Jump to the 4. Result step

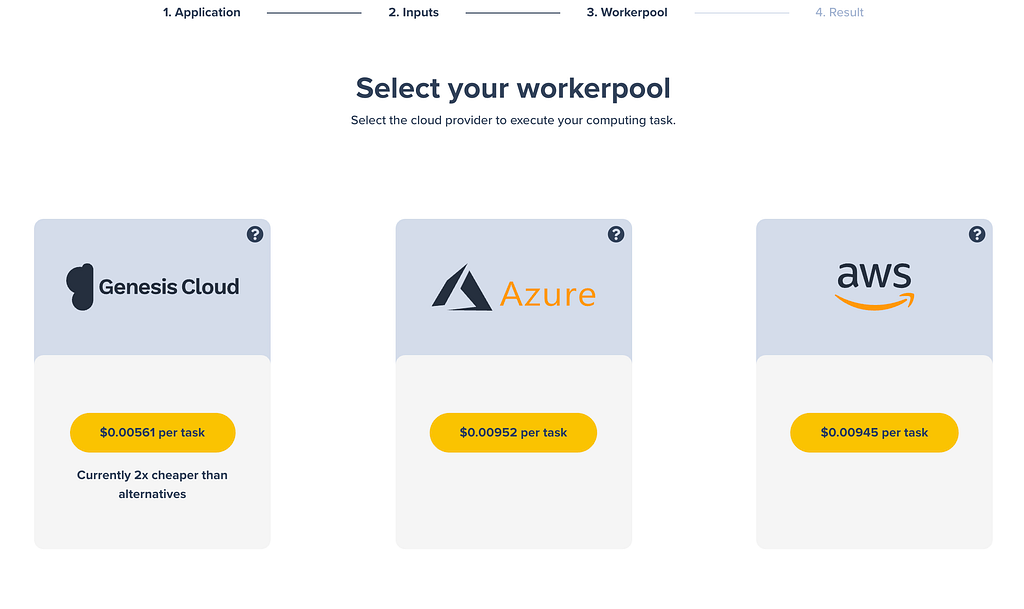pos(839,13)
